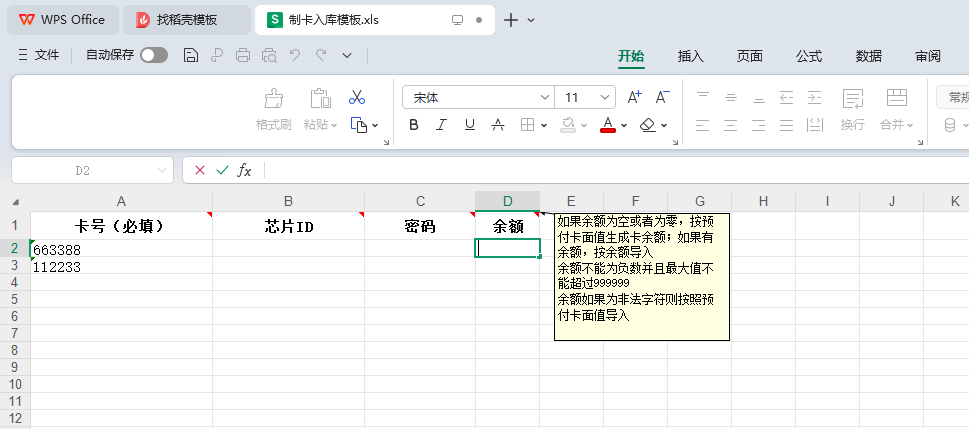This screenshot has width=969, height=429.
Task: Open the font name dropdown 宋体
Action: coord(545,98)
